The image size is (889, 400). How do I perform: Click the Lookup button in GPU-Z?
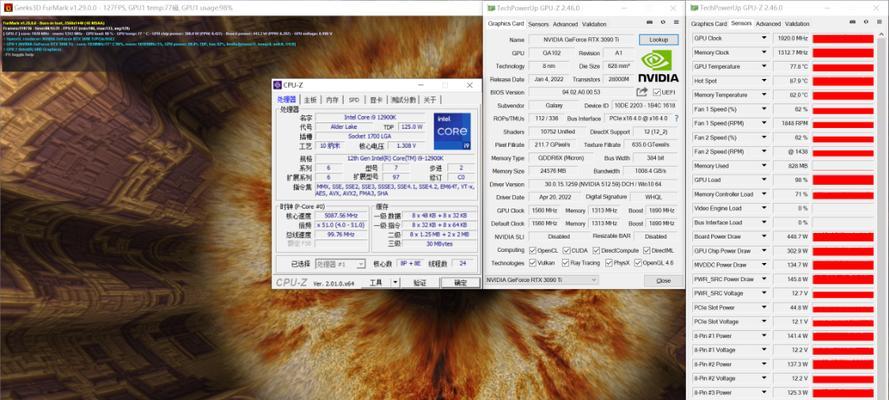point(658,40)
